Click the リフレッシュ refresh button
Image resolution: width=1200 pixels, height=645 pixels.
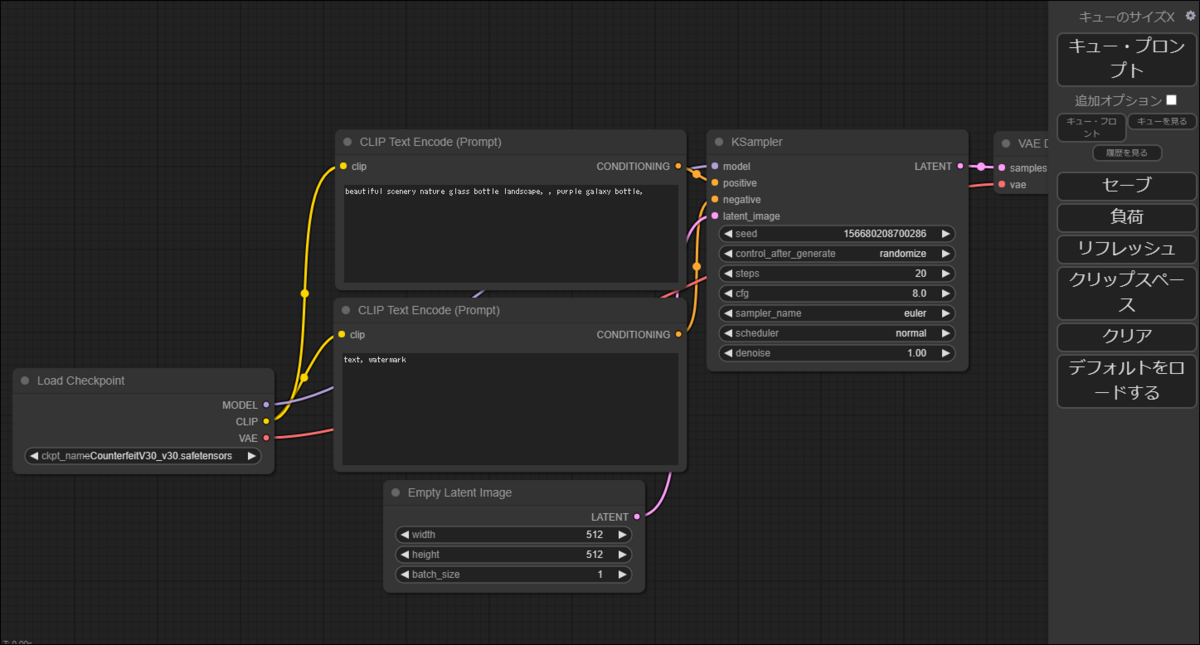(1127, 249)
